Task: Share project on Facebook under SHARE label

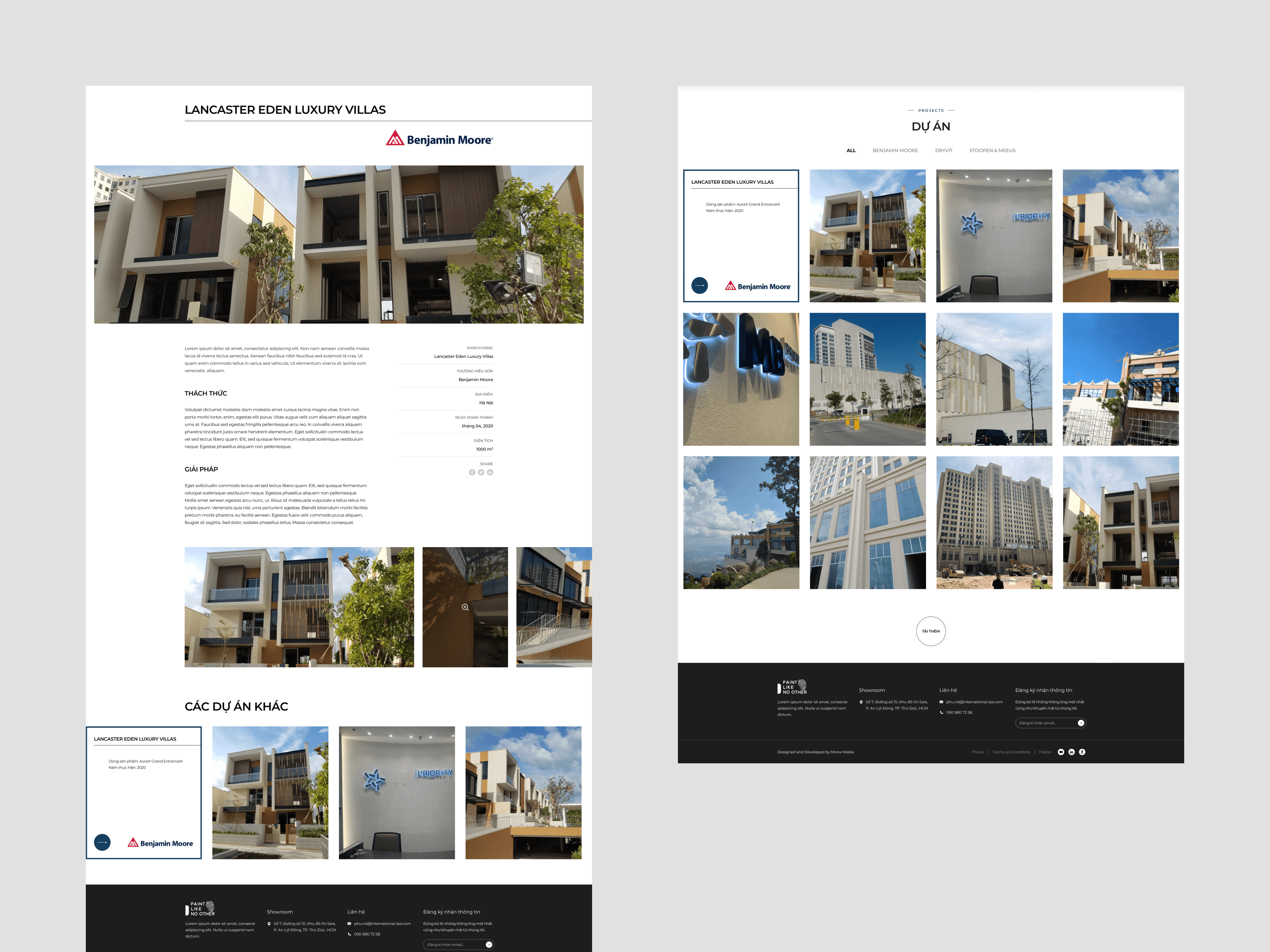Action: [x=472, y=472]
